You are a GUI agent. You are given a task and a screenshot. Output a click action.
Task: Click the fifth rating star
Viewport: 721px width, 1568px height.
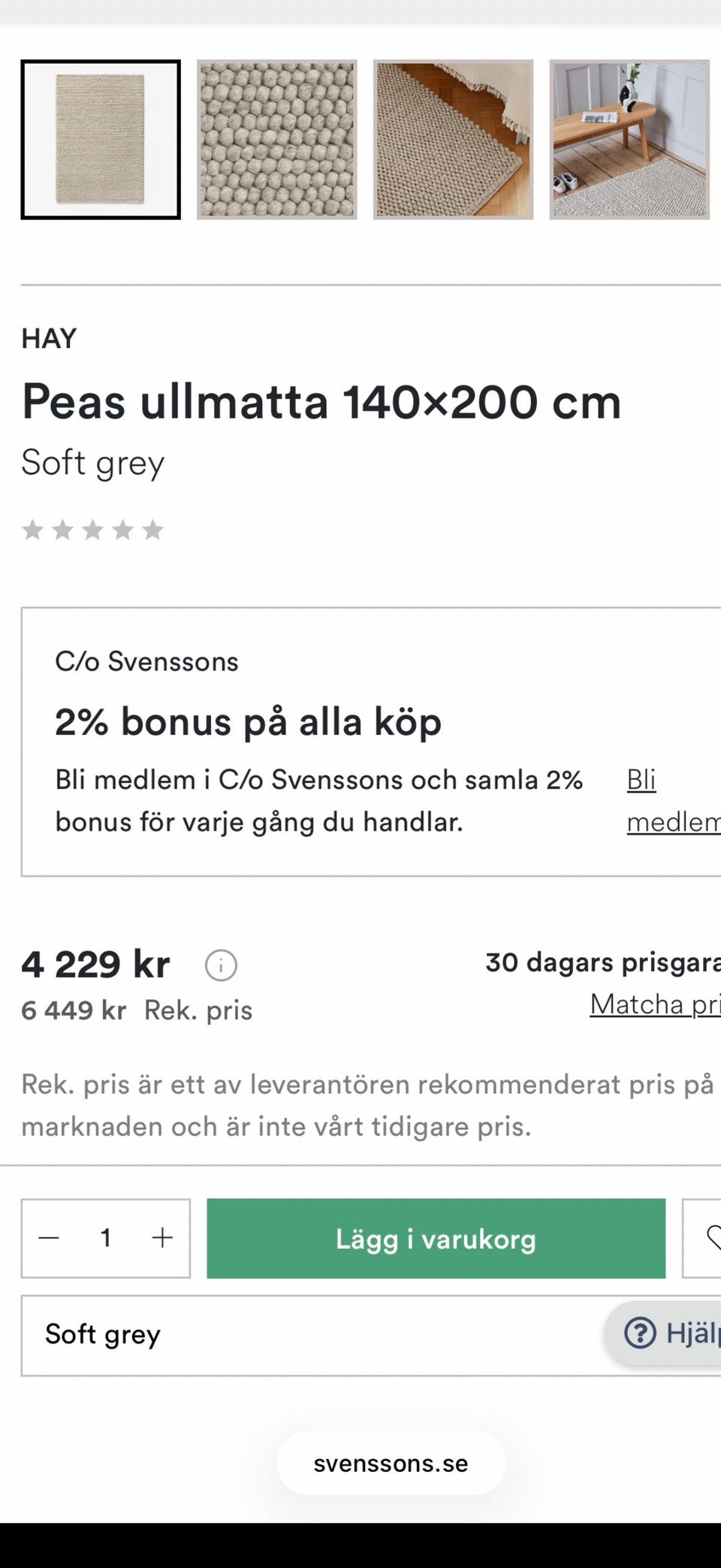coord(152,530)
